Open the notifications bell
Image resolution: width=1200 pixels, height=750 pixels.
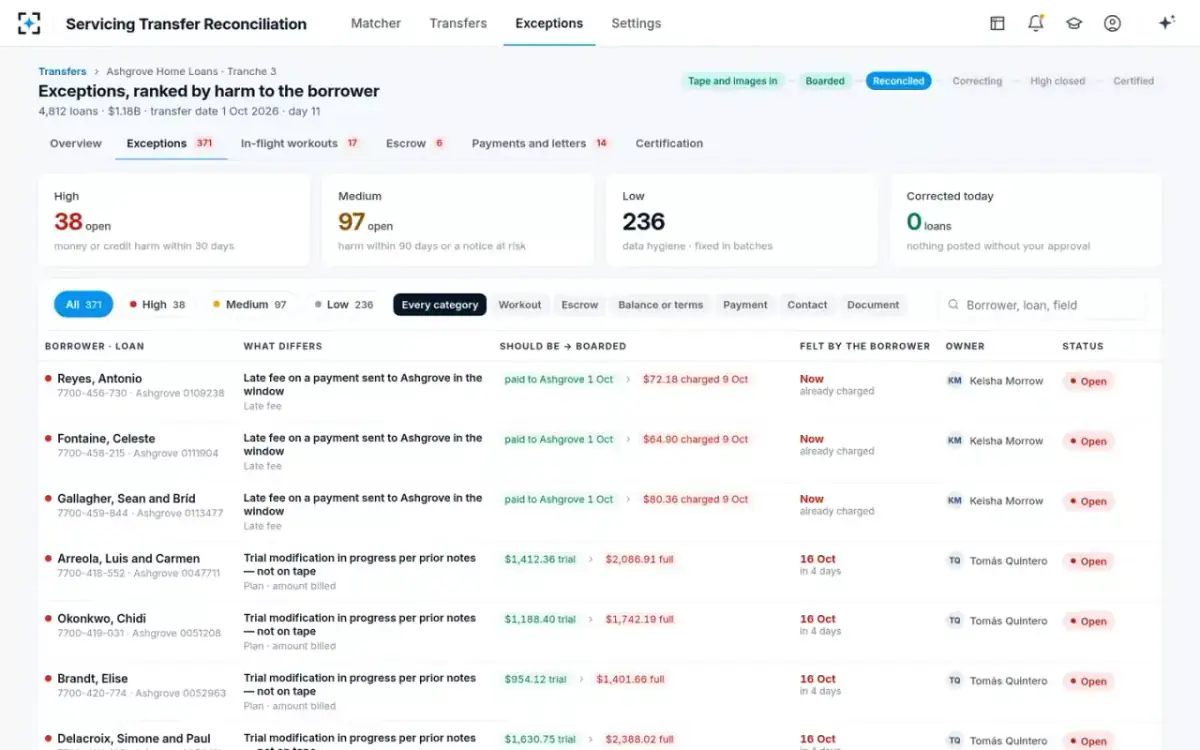[x=1036, y=23]
